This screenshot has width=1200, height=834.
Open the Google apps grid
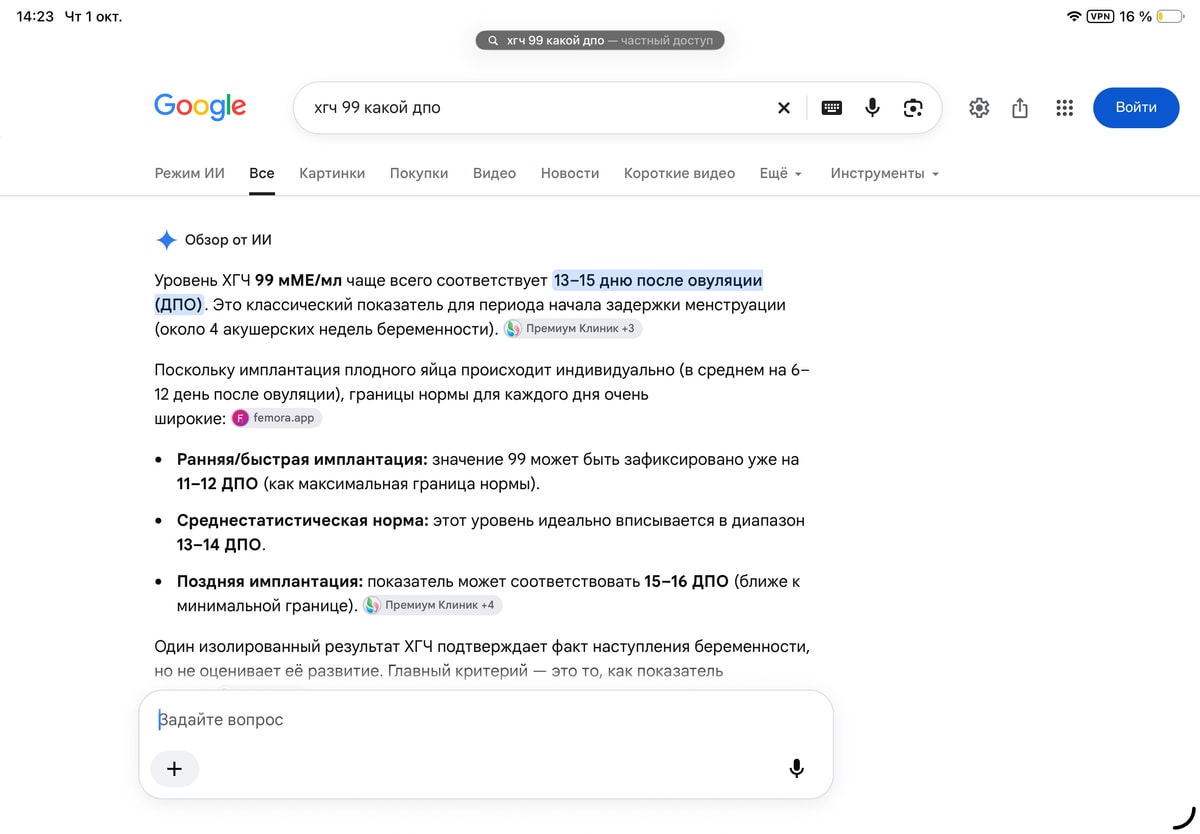[x=1064, y=108]
